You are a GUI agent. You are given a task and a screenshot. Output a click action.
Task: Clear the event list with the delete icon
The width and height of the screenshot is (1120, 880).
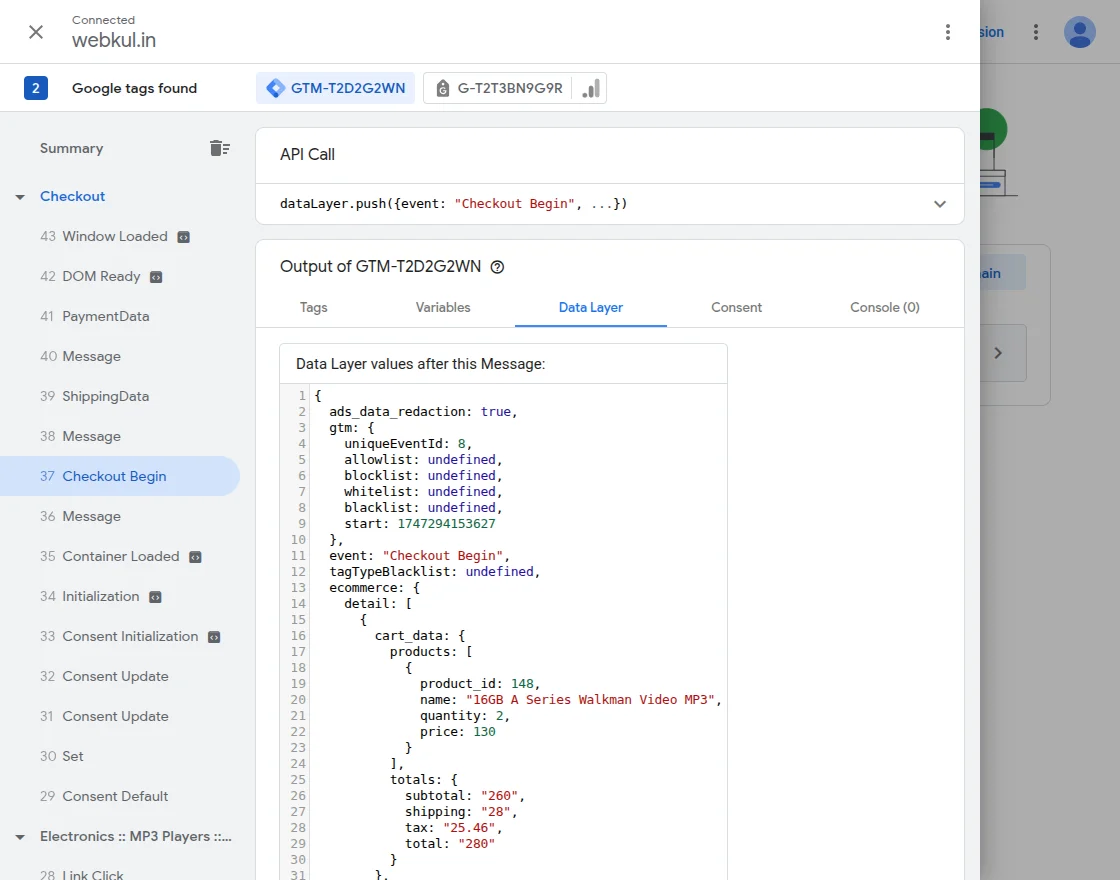(219, 148)
